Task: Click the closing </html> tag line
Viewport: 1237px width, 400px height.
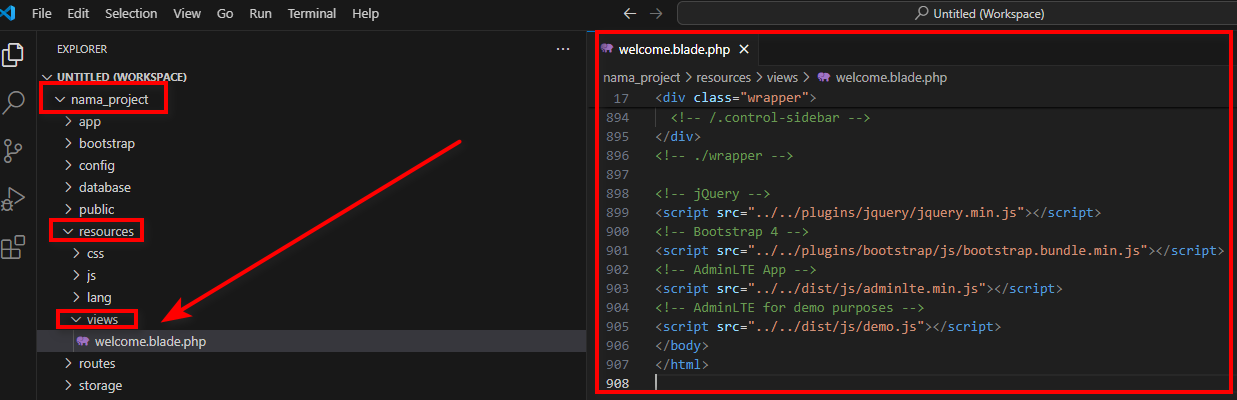Action: 682,365
